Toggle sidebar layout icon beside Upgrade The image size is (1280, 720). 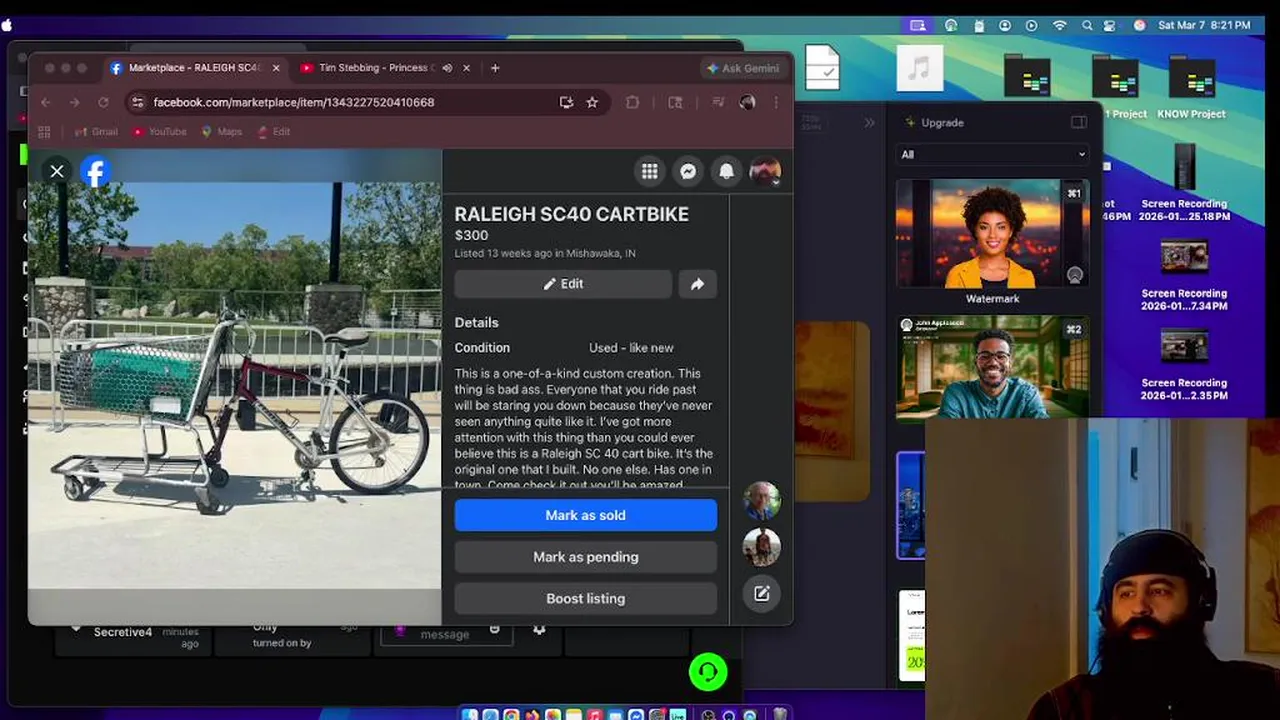(1078, 122)
